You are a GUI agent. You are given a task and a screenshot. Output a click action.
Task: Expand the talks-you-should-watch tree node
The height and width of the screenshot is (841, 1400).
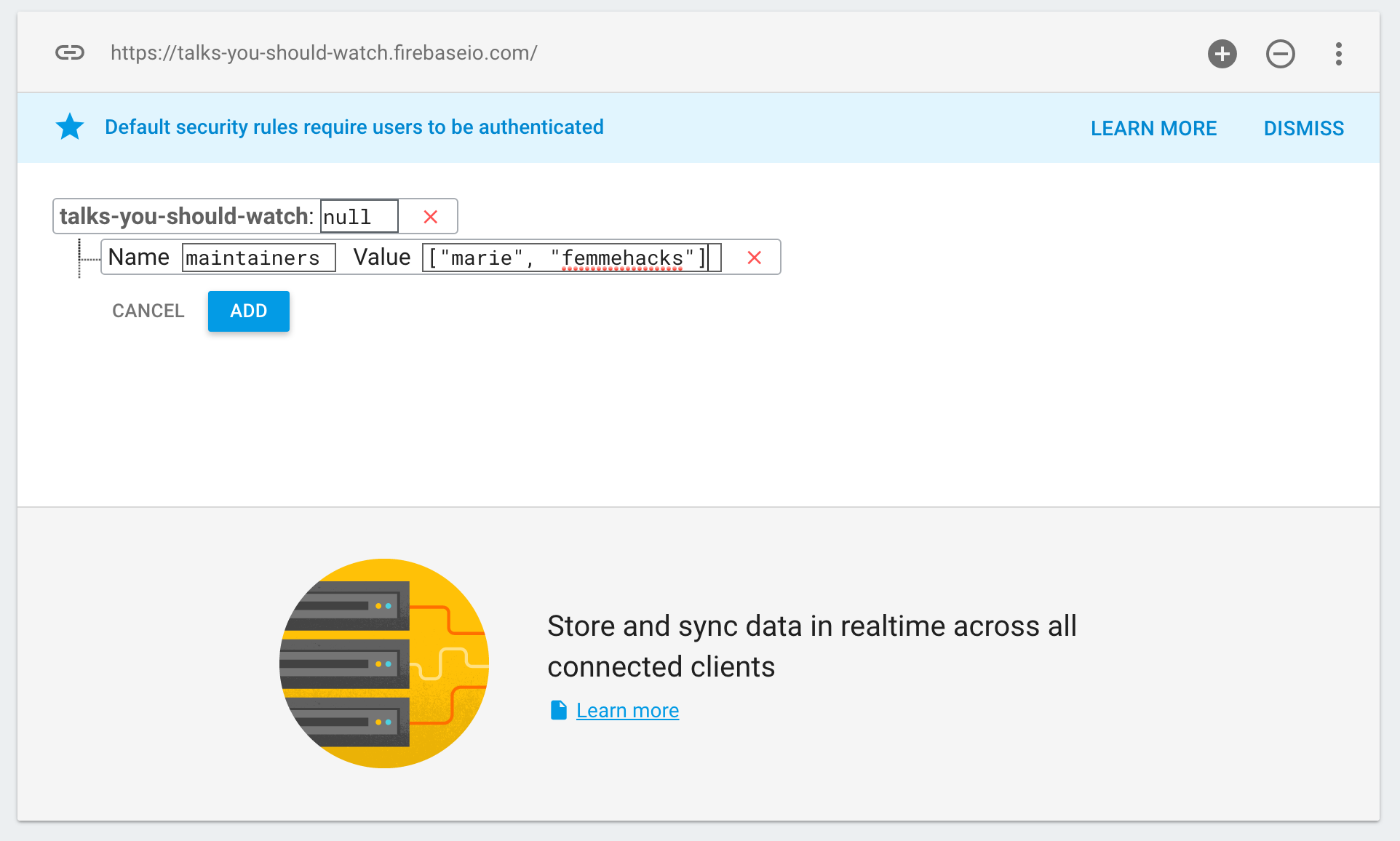(185, 215)
